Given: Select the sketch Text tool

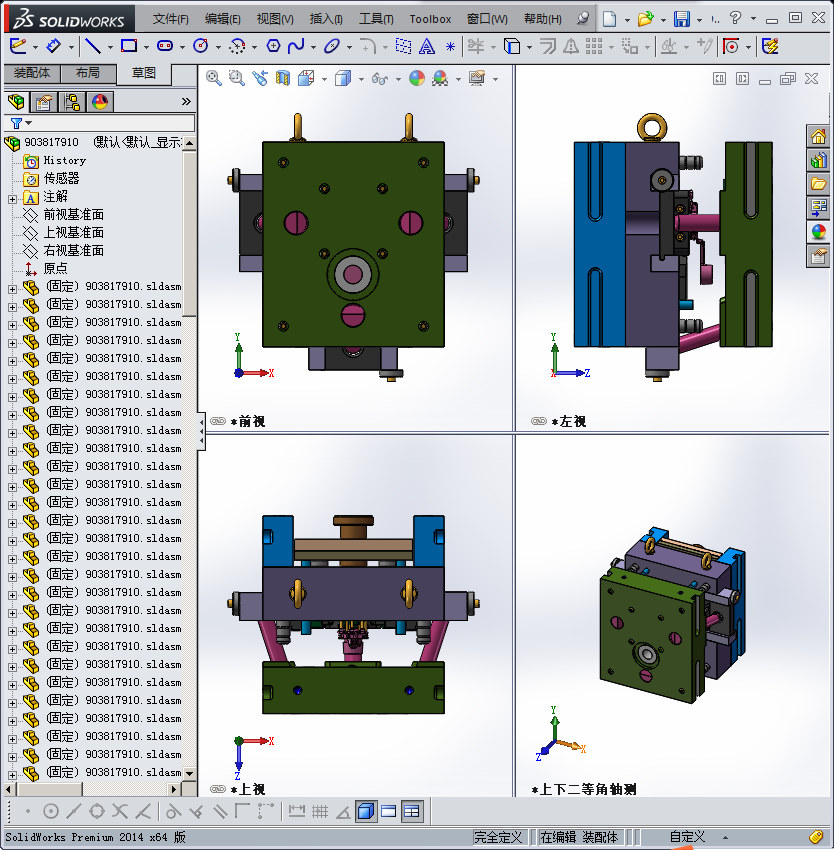Looking at the screenshot, I should 427,47.
